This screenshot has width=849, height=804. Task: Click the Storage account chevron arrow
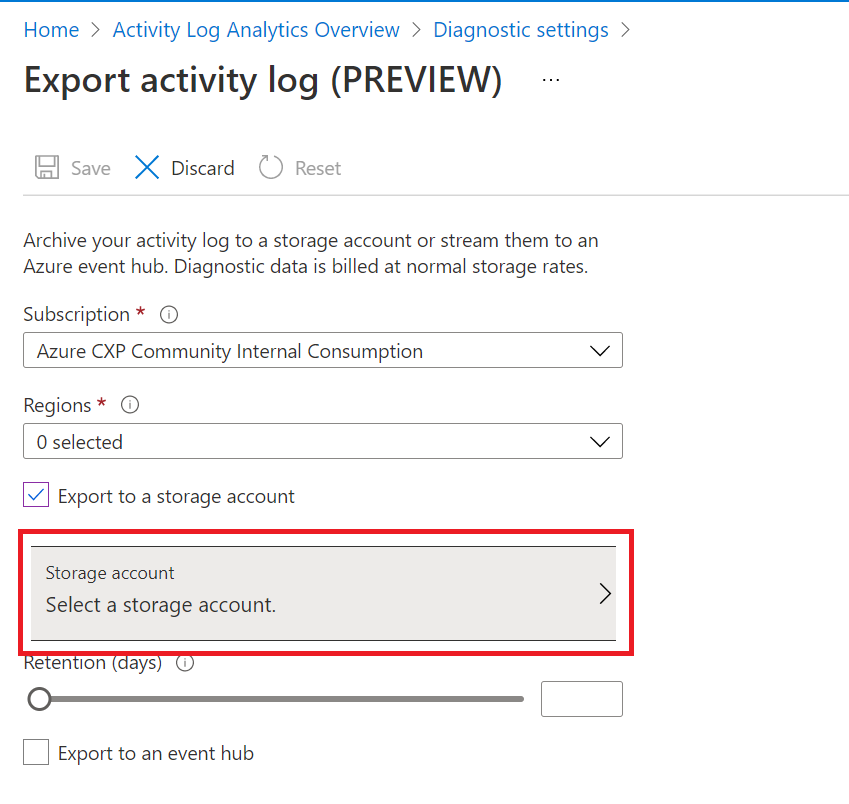(604, 593)
